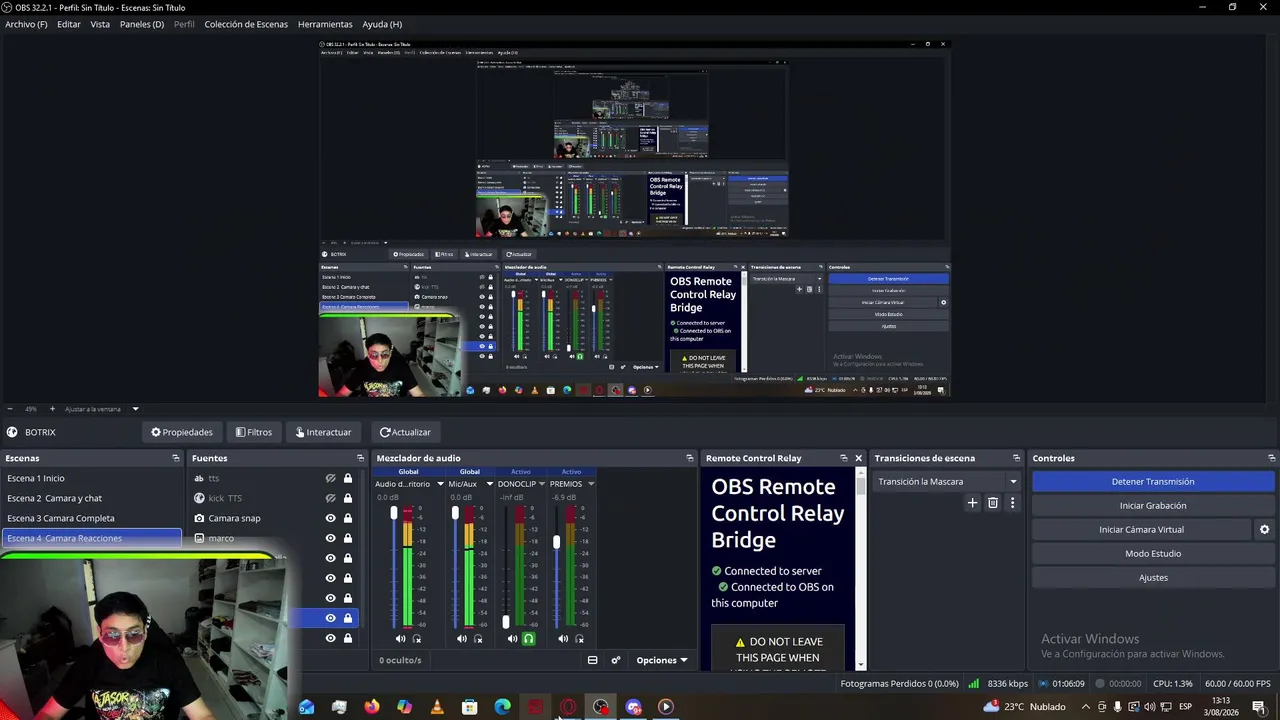This screenshot has height=720, width=1280.
Task: Click Iniciar Cámara Virtual button
Action: tap(1141, 530)
